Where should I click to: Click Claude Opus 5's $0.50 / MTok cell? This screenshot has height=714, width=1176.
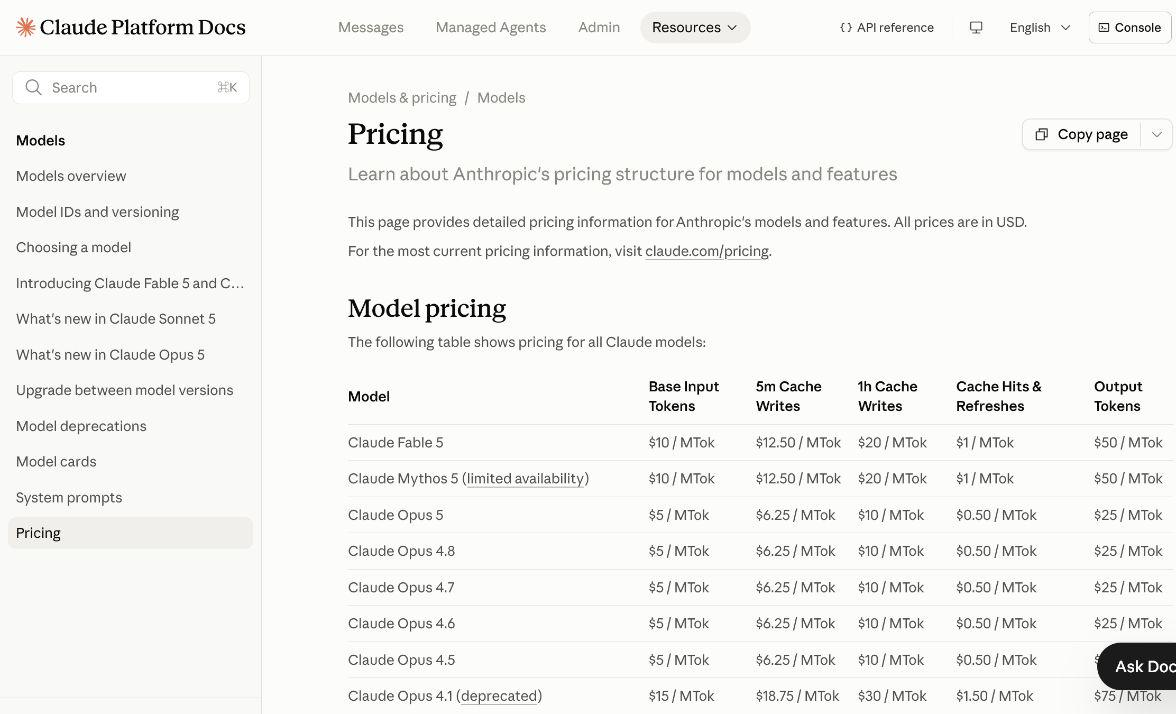[x=996, y=515]
